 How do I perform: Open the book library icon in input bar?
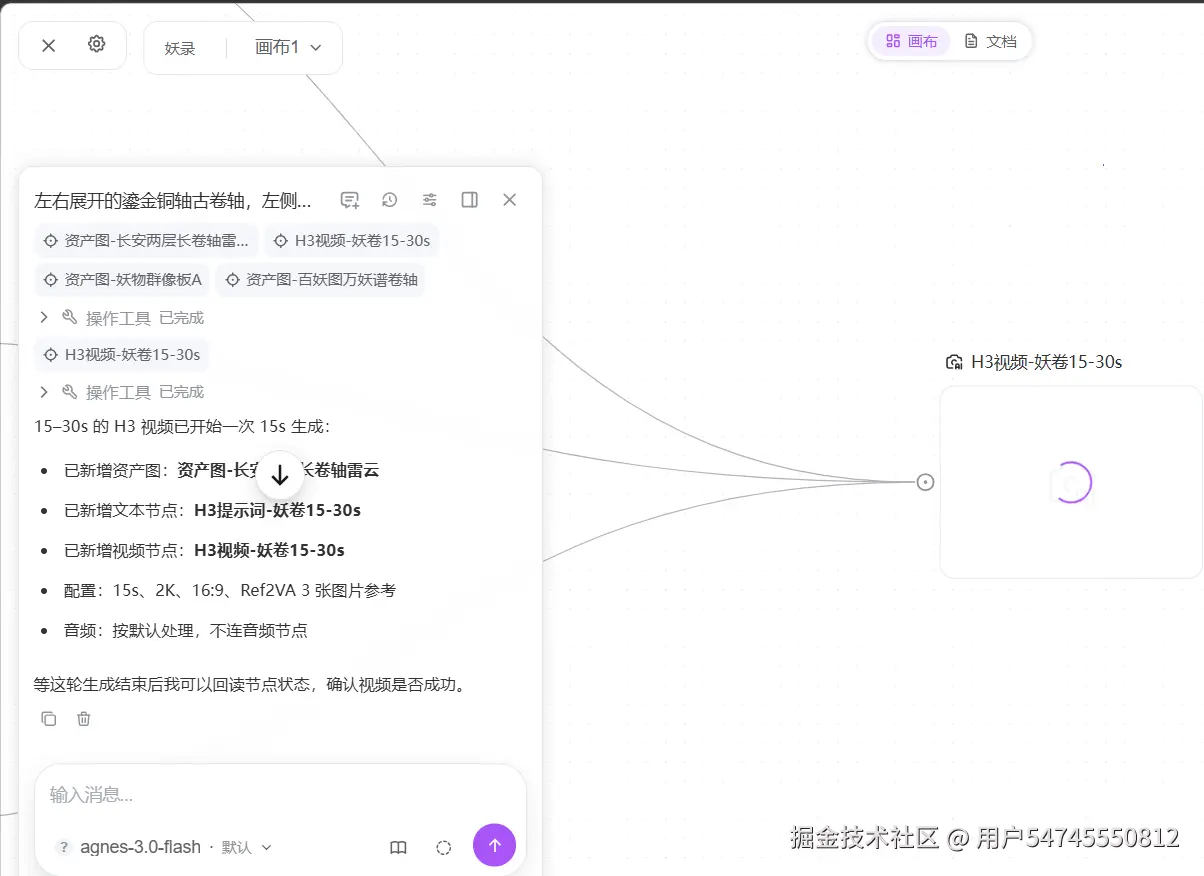pos(398,847)
